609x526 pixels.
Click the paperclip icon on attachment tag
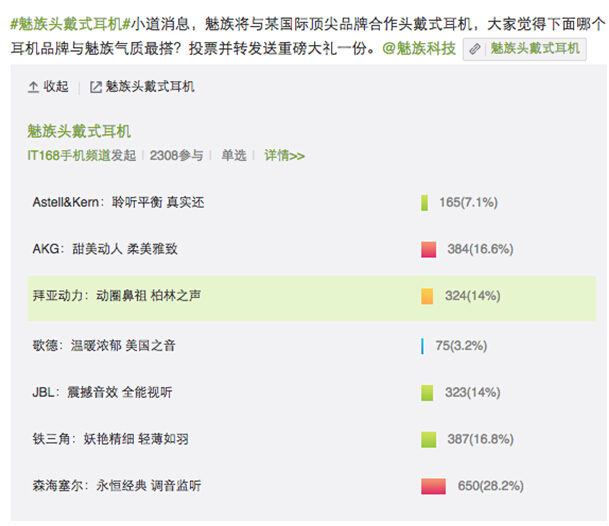[x=474, y=49]
